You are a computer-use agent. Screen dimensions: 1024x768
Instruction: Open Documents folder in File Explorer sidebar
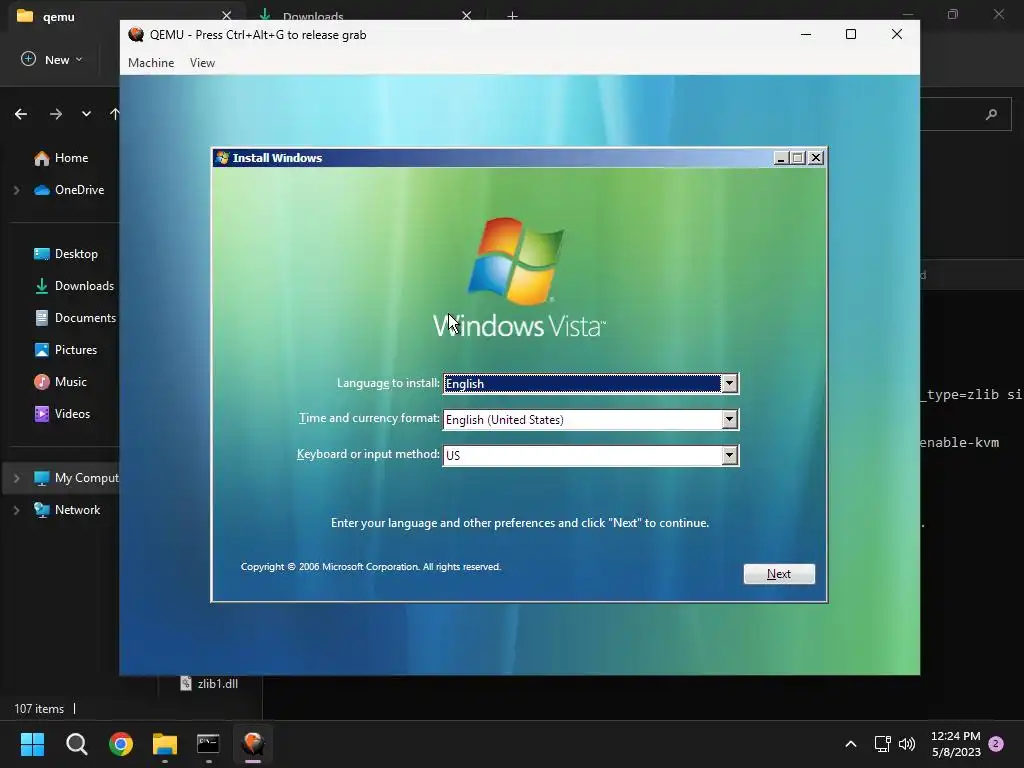coord(75,318)
